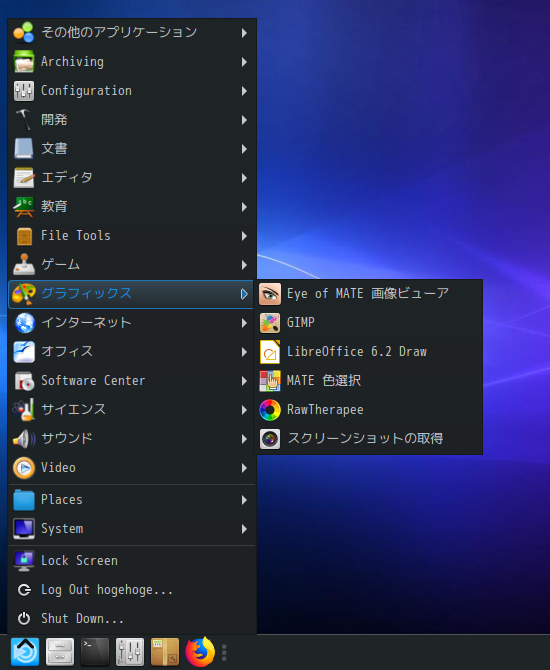Viewport: 550px width, 670px height.
Task: Choose Shut Down... from the menu
Action: 132,619
